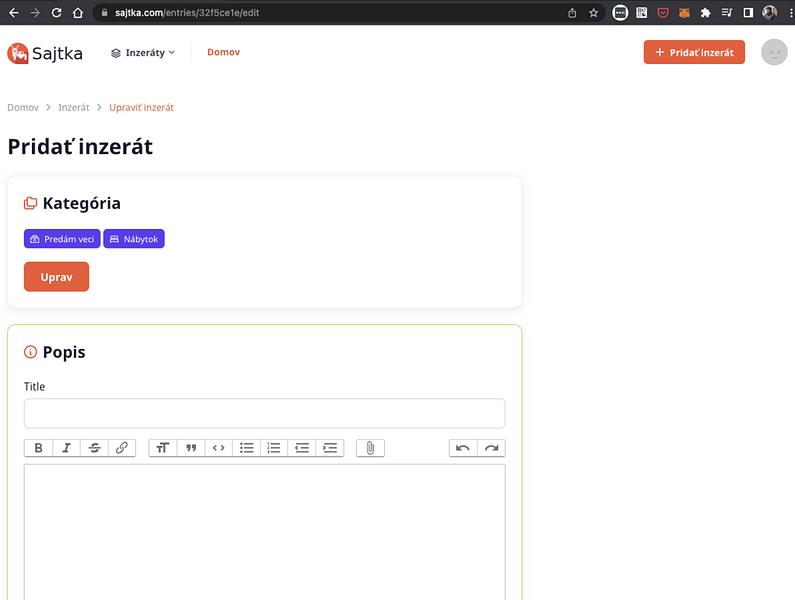Select the Nábytok category tag

click(x=134, y=239)
